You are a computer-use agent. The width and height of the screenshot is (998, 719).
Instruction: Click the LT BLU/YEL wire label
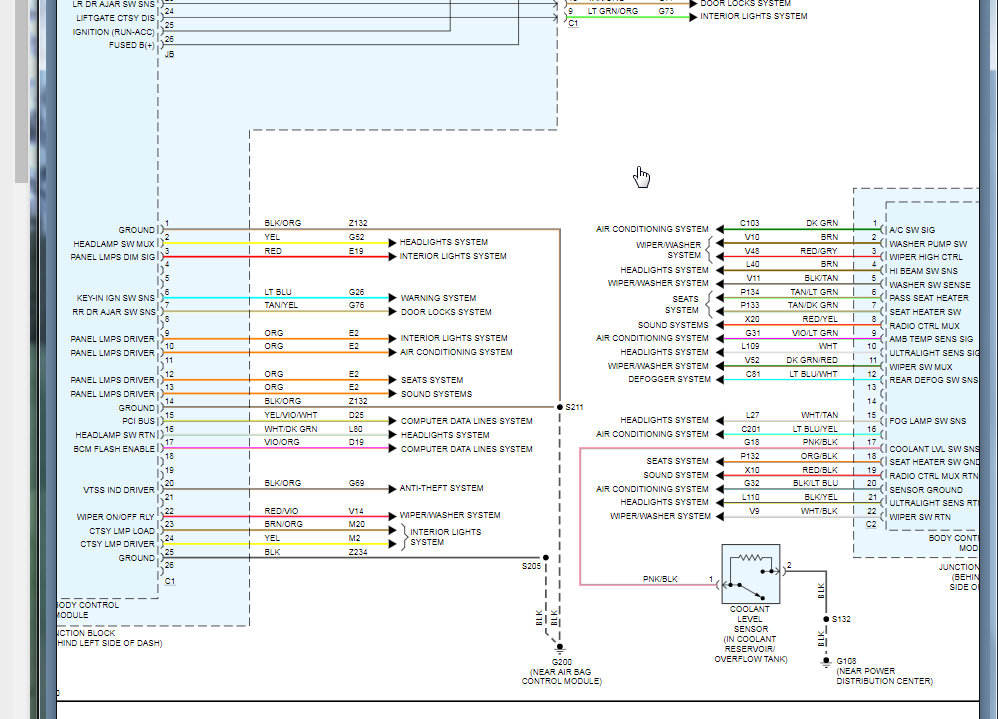(x=815, y=429)
